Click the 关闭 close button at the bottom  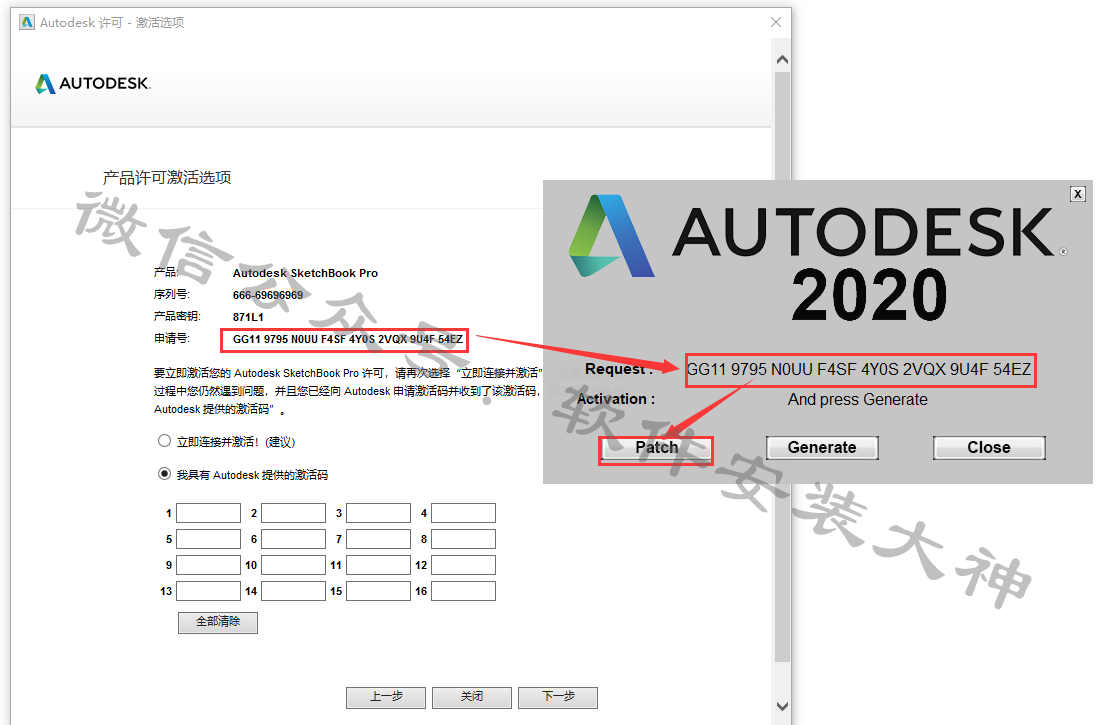pos(472,697)
